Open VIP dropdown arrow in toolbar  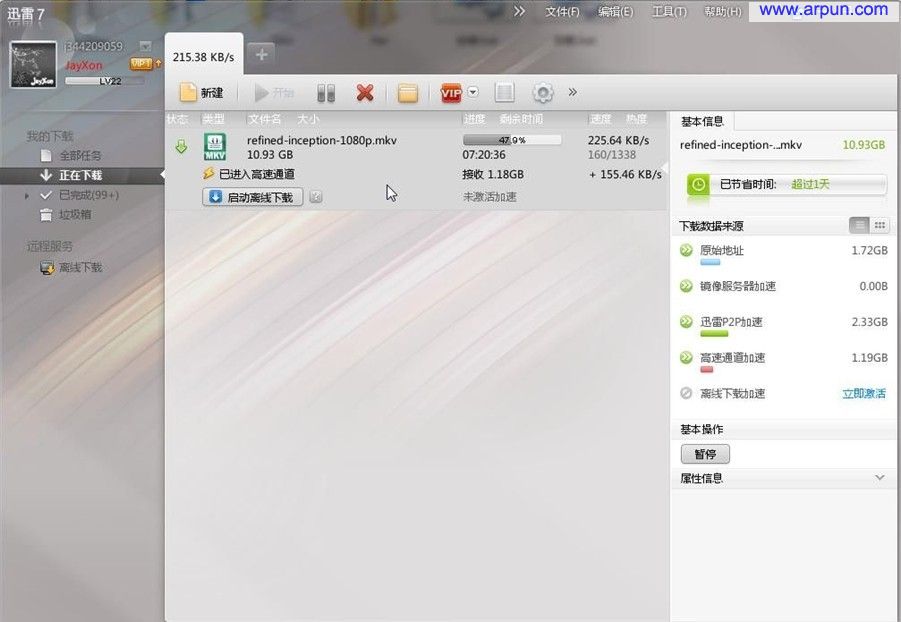(x=473, y=92)
